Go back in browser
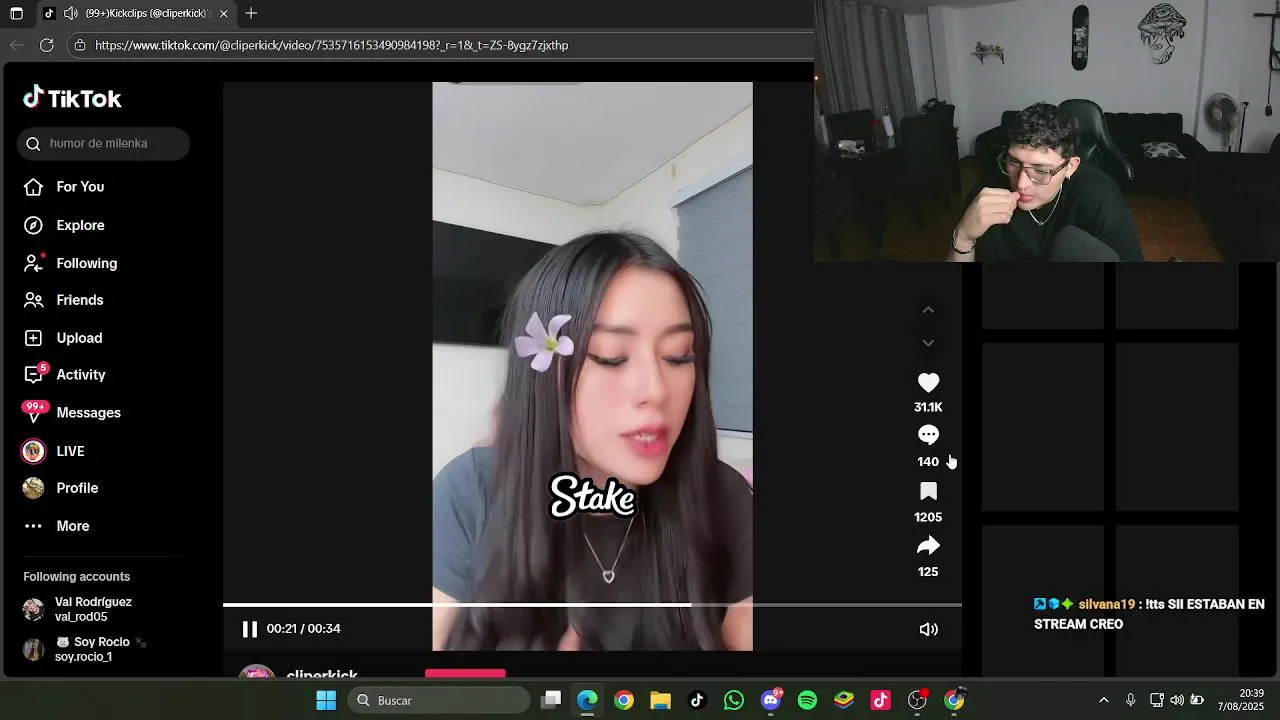Viewport: 1280px width, 720px height. [x=16, y=45]
